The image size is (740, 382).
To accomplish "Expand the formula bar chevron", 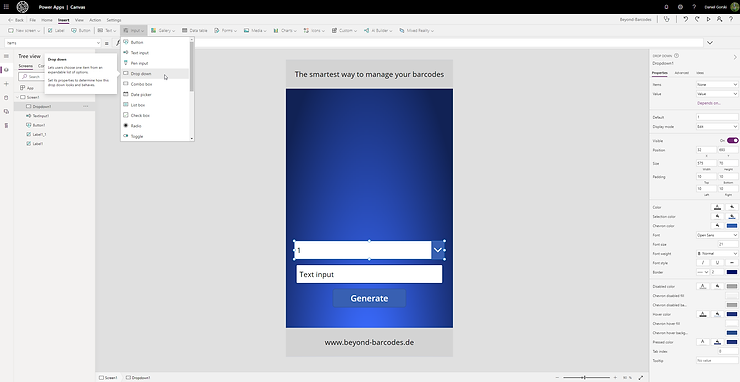I will pyautogui.click(x=709, y=42).
